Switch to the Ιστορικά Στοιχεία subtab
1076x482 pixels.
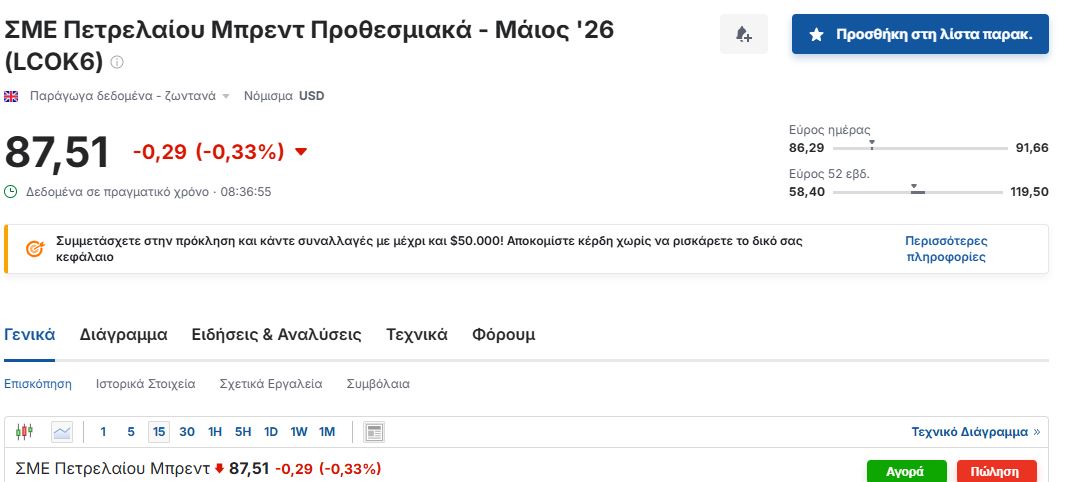145,384
